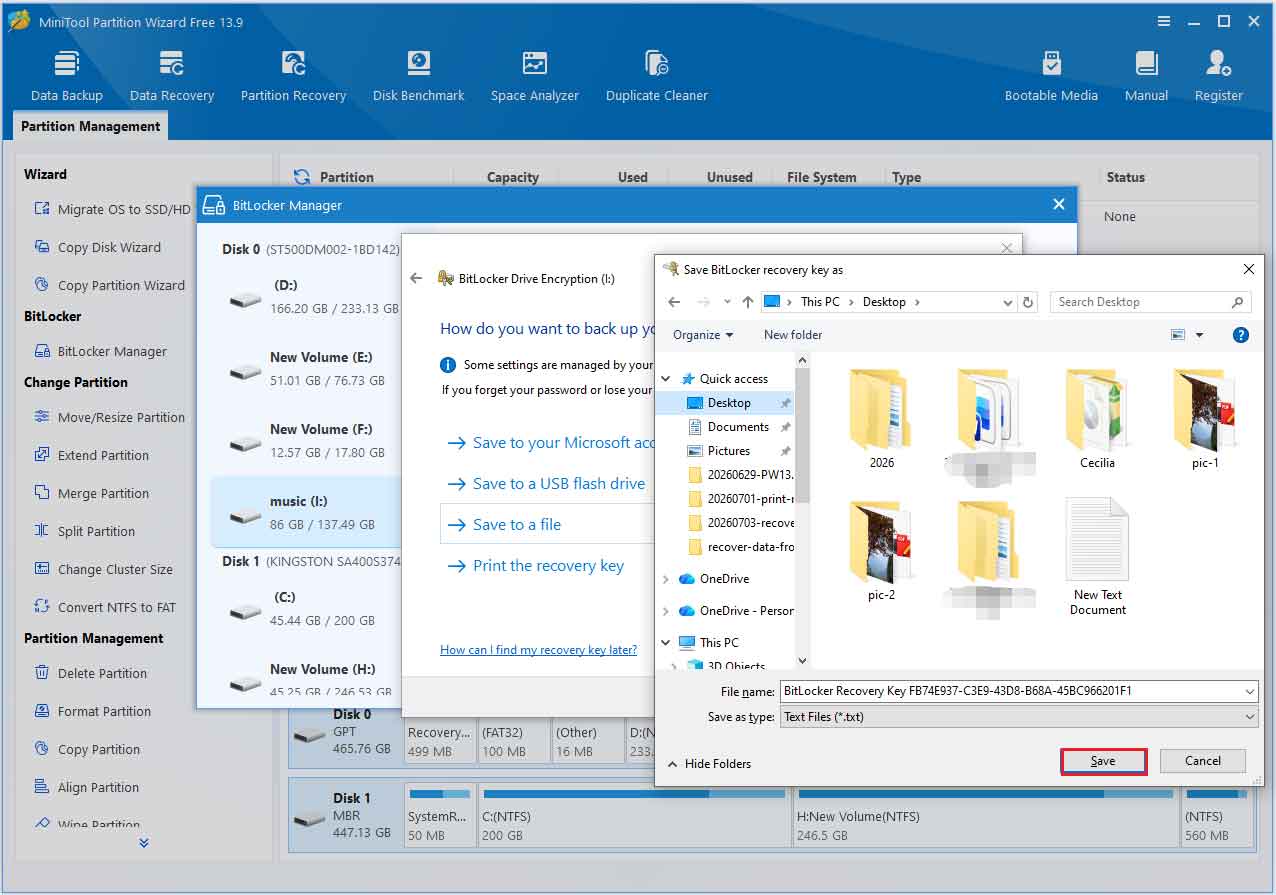This screenshot has width=1276, height=895.
Task: Expand the address bar history dropdown
Action: pyautogui.click(x=1007, y=302)
